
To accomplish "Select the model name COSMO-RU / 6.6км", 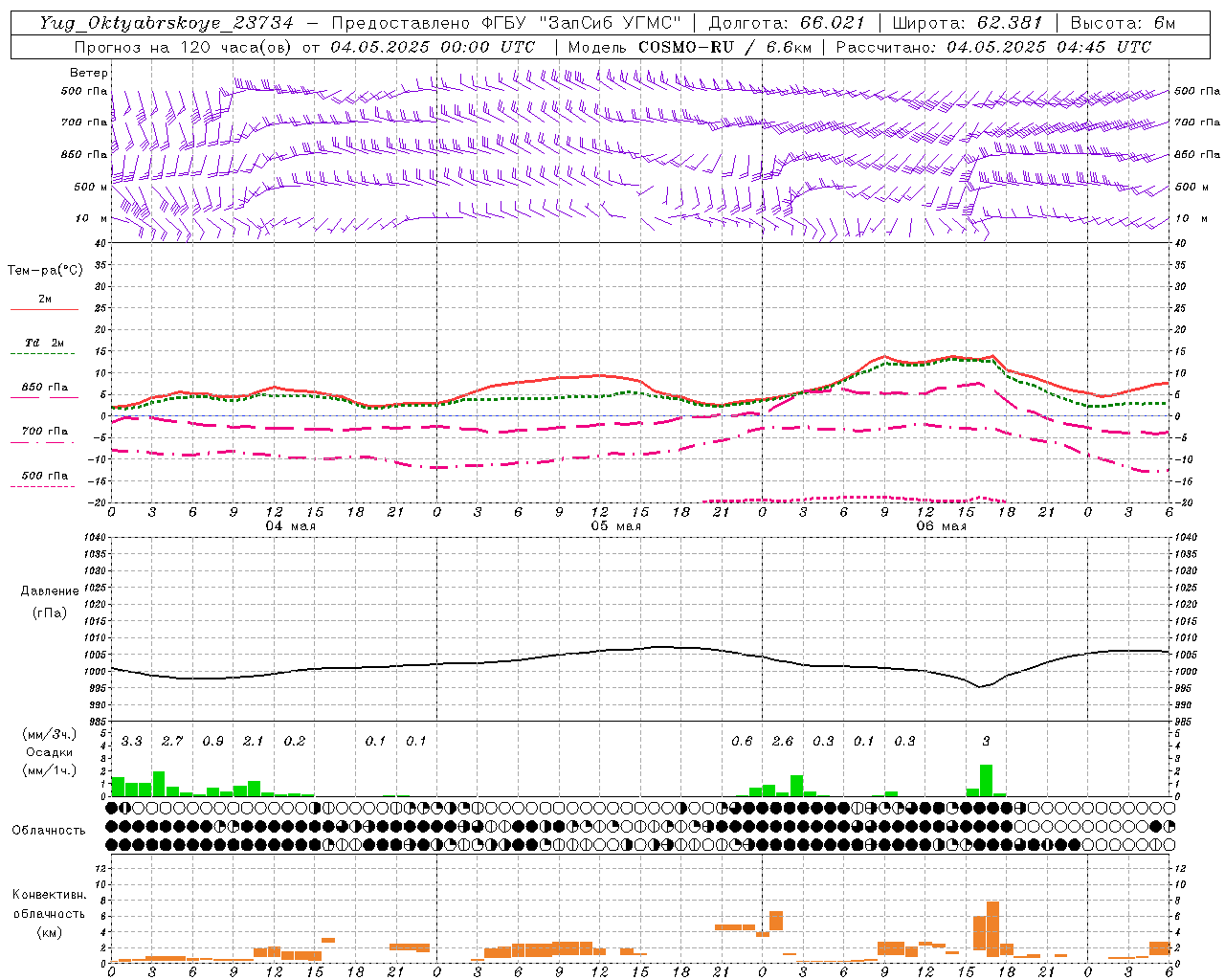I will point(724,47).
